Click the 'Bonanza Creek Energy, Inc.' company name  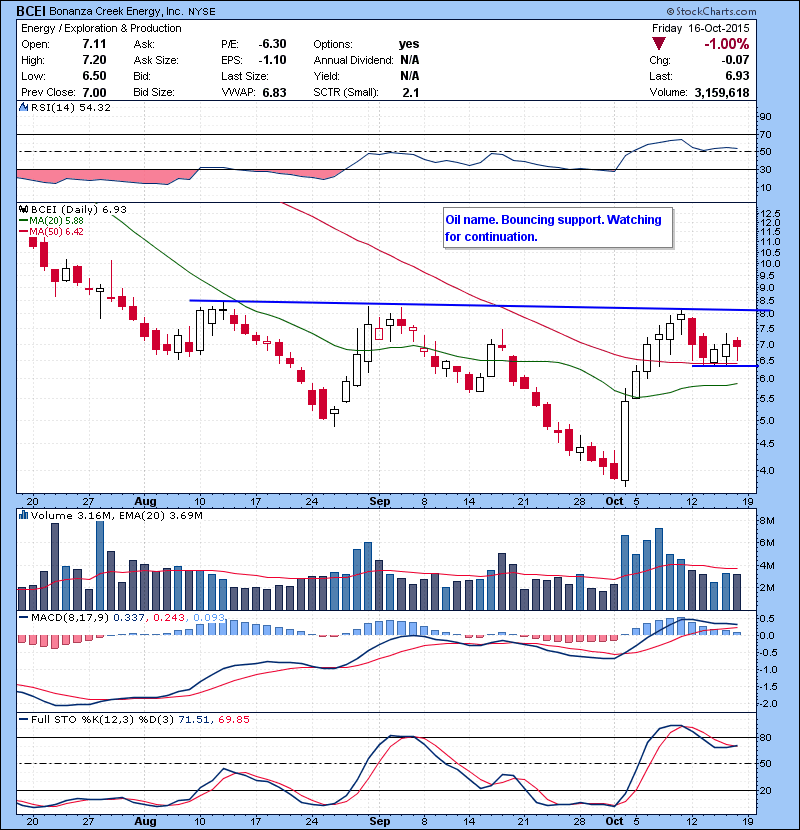tap(116, 11)
